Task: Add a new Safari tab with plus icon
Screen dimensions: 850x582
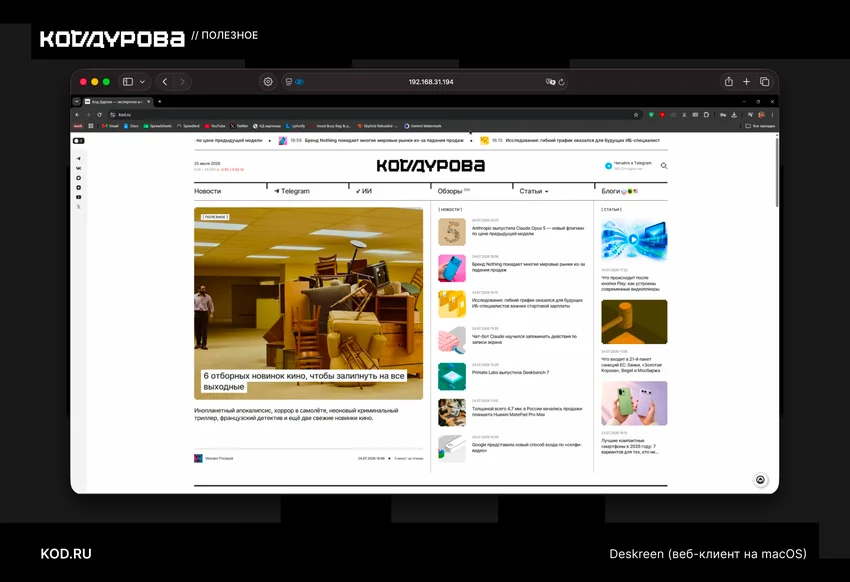Action: [746, 81]
